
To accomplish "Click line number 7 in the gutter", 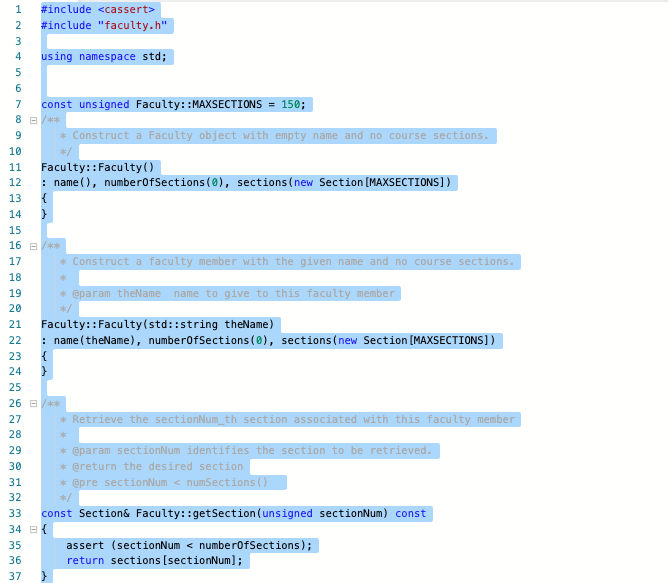I will tap(18, 104).
